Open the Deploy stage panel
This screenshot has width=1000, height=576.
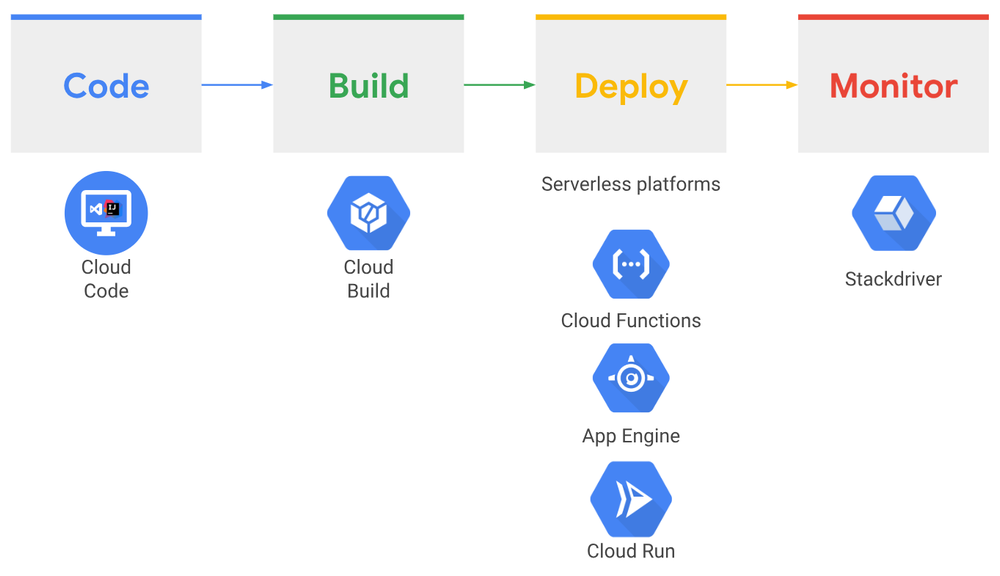pyautogui.click(x=631, y=85)
